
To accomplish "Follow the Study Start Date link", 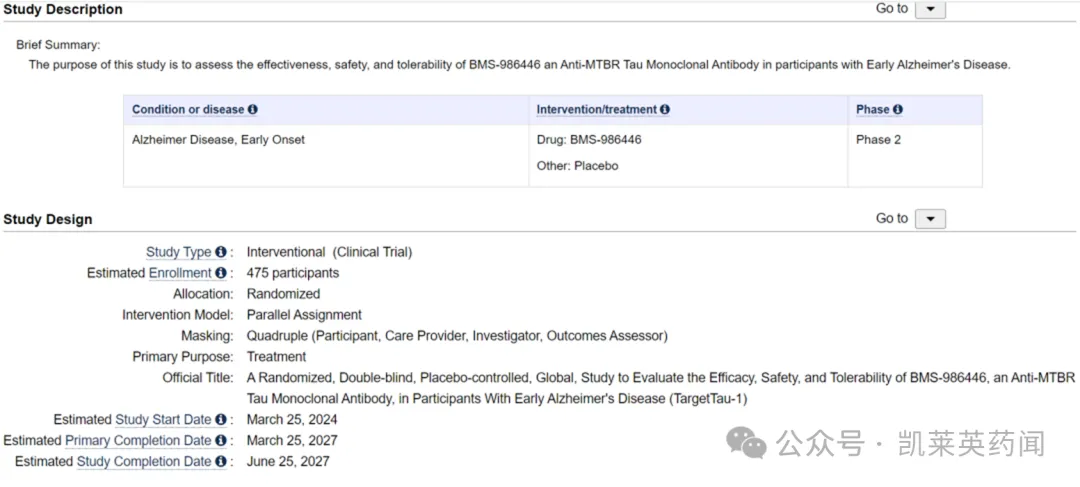I will click(163, 420).
